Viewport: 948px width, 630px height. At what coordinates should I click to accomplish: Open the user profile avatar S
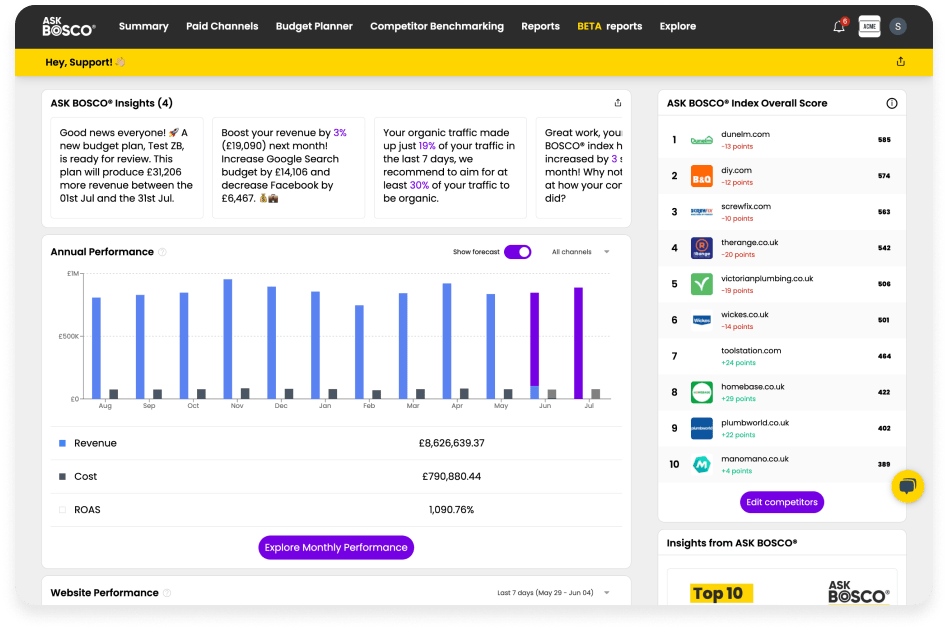click(x=897, y=26)
